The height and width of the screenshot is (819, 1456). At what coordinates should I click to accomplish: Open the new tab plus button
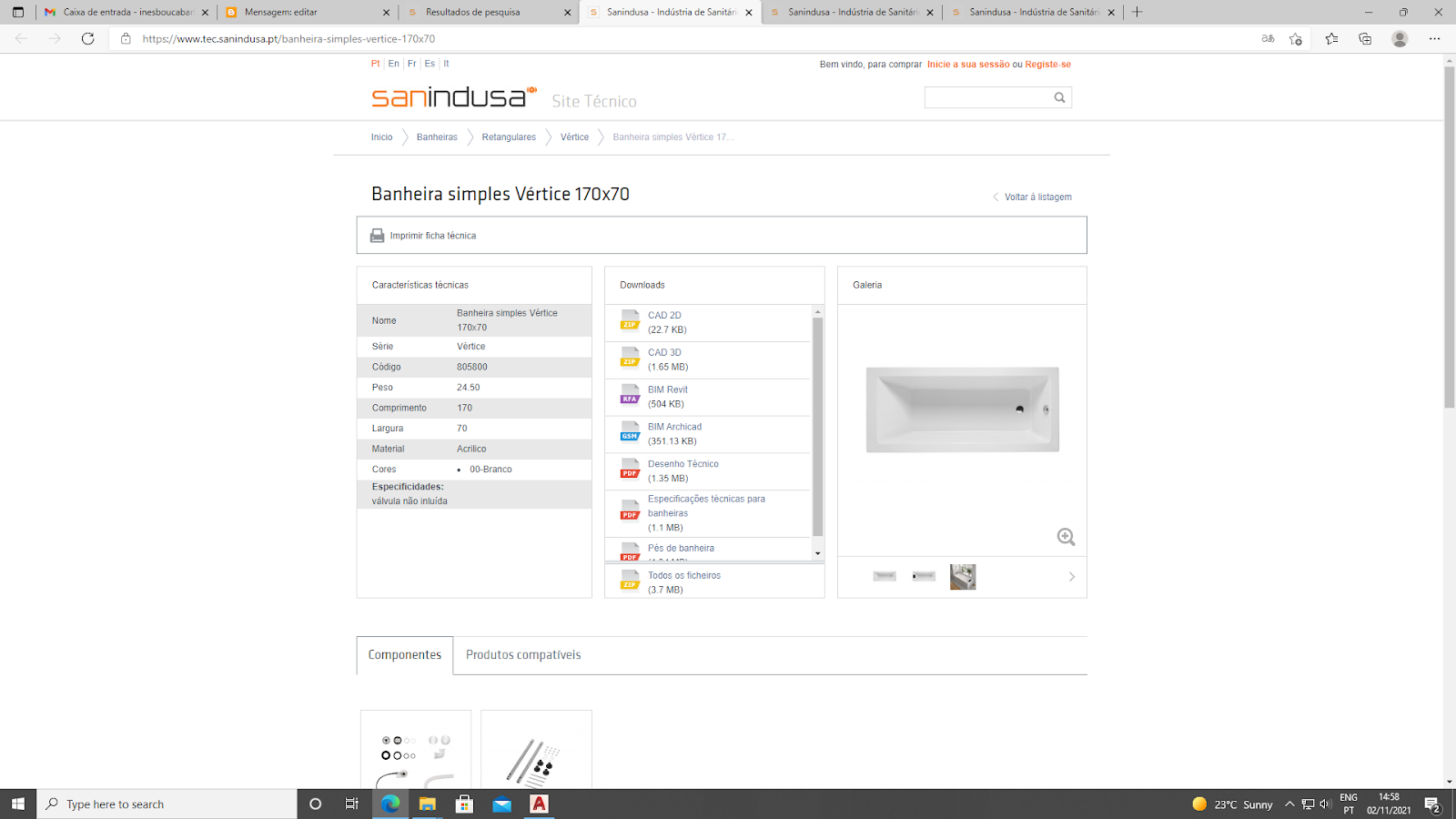1137,12
